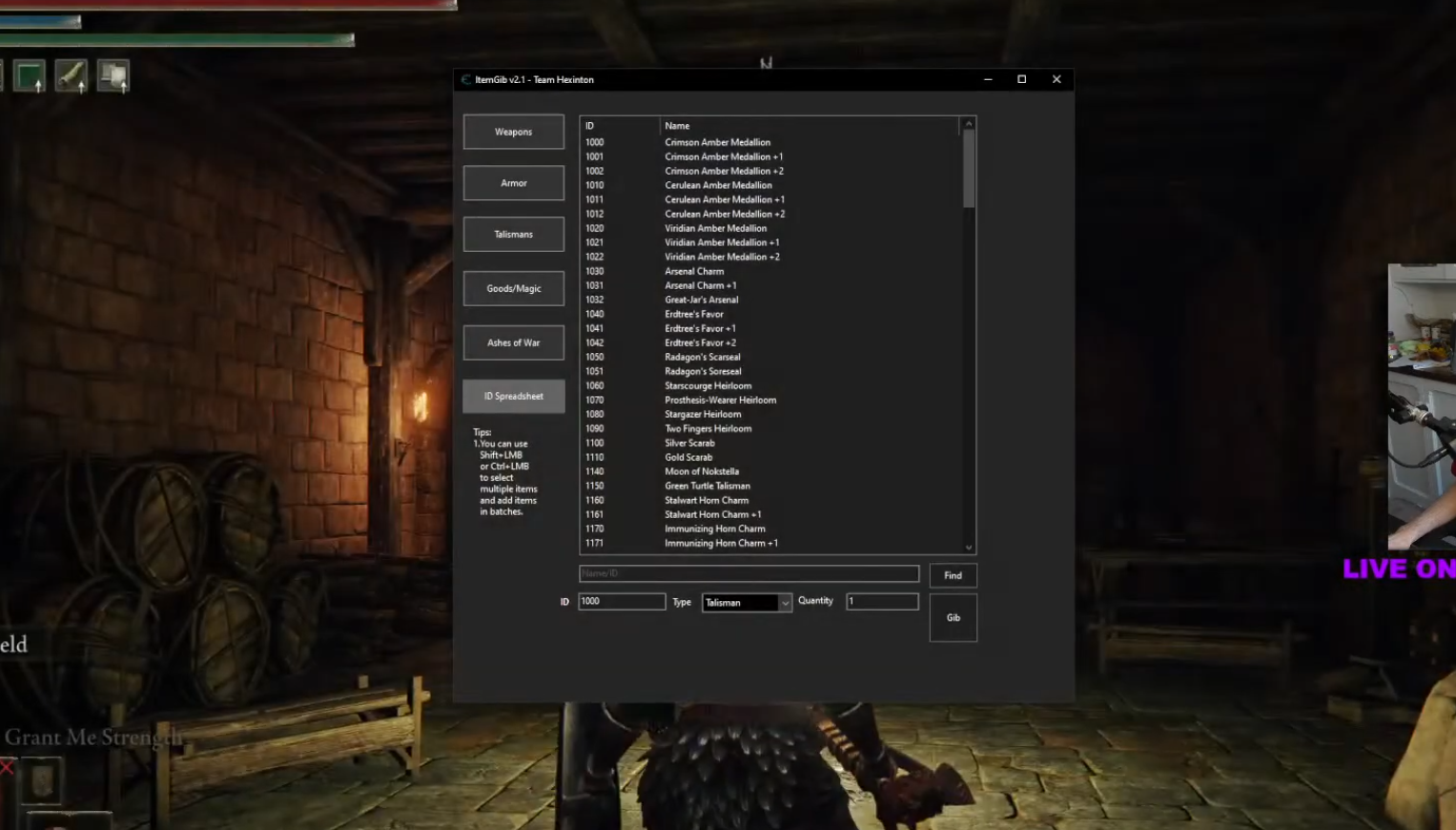Click the item list scrollbar down arrow
The width and height of the screenshot is (1456, 830).
click(x=969, y=548)
